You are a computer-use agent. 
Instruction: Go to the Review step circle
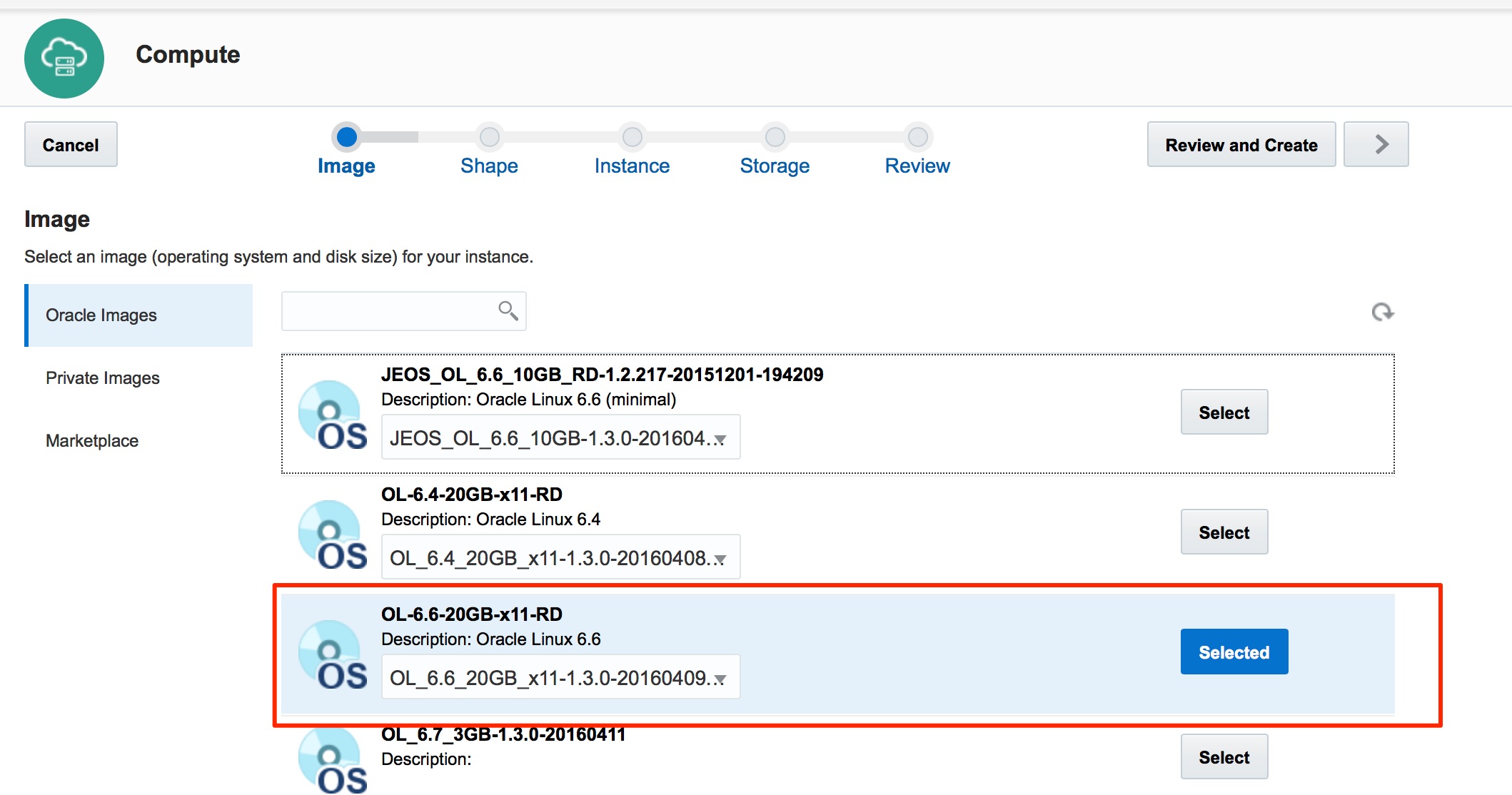(918, 137)
